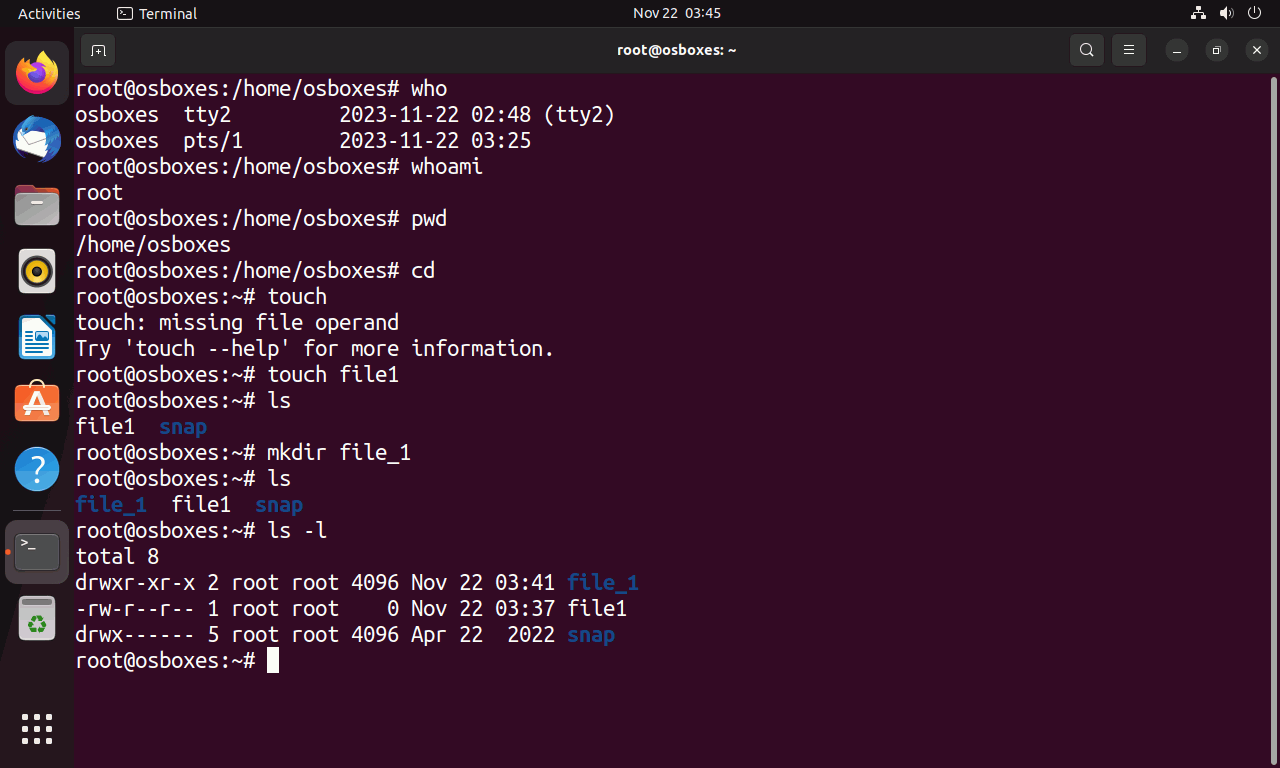Open the Help application
1280x768 pixels.
[x=37, y=469]
